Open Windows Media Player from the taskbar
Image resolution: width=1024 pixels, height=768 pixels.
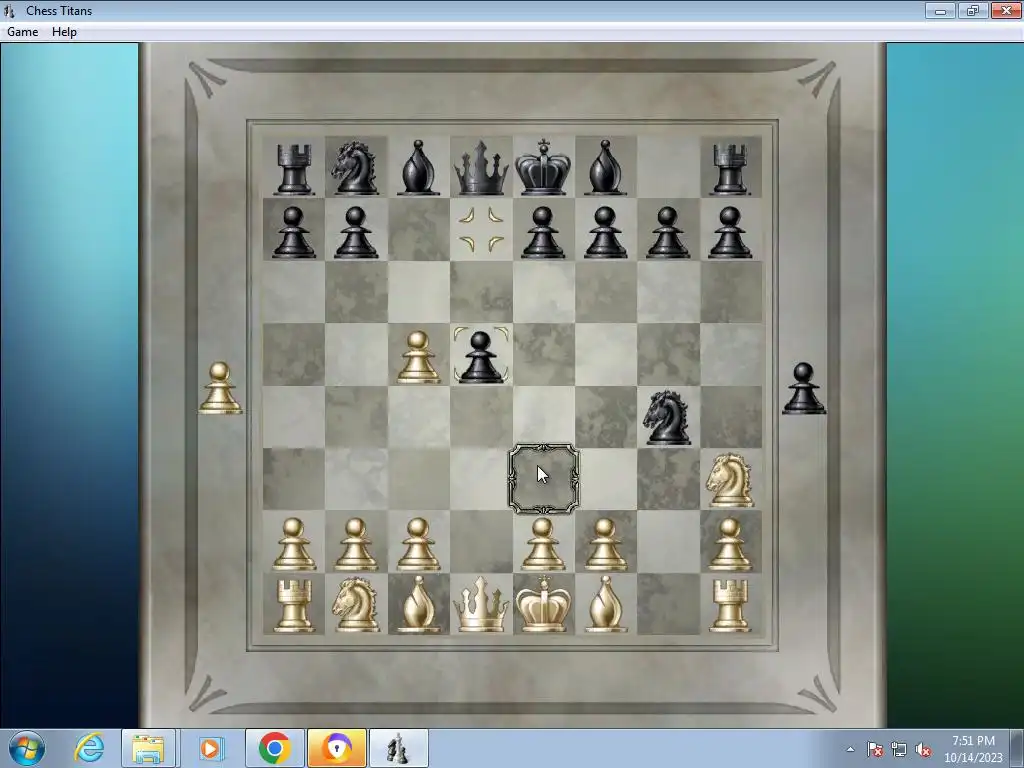tap(210, 748)
